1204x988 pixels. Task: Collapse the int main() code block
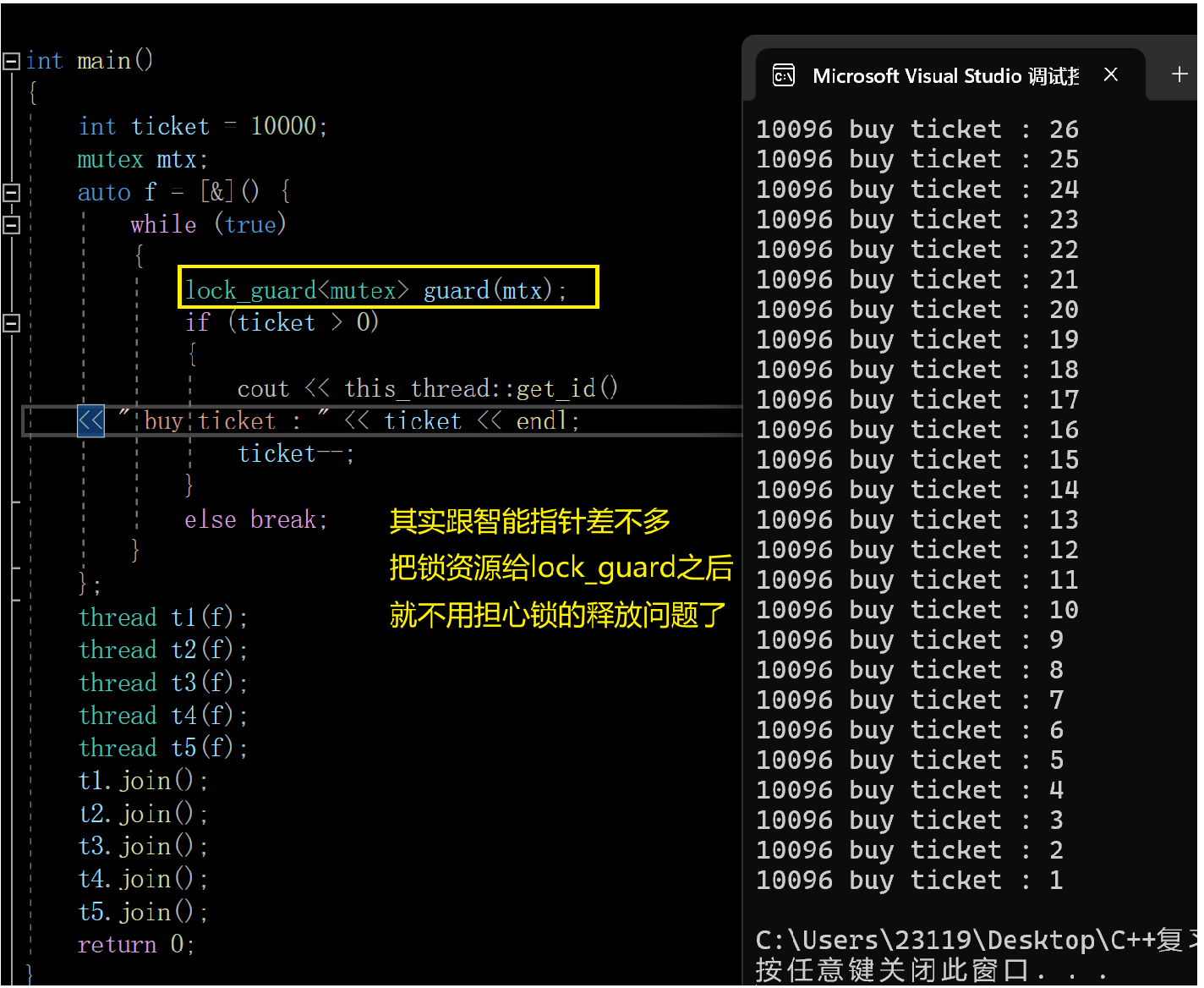click(11, 61)
